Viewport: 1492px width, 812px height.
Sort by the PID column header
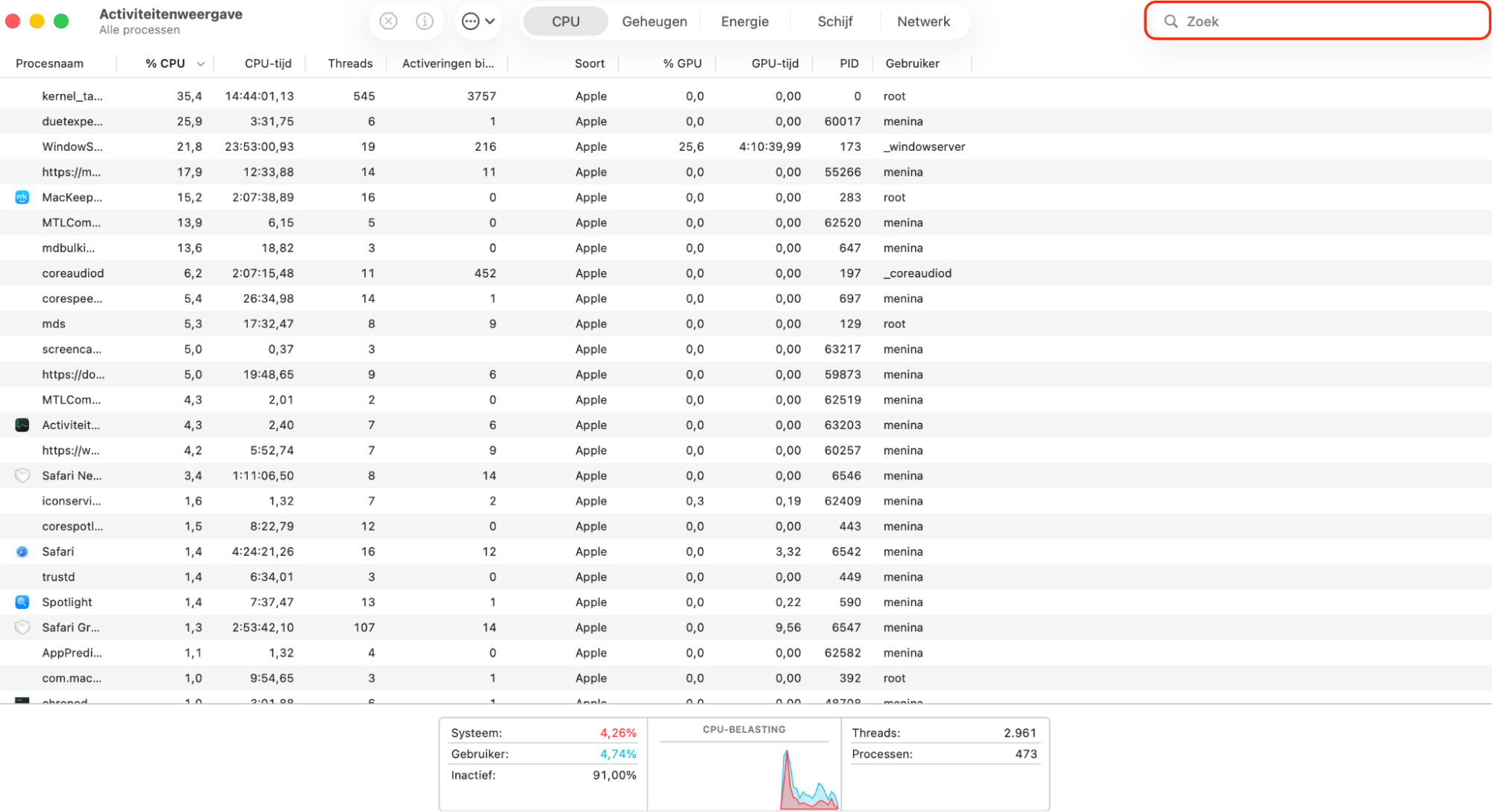click(849, 63)
